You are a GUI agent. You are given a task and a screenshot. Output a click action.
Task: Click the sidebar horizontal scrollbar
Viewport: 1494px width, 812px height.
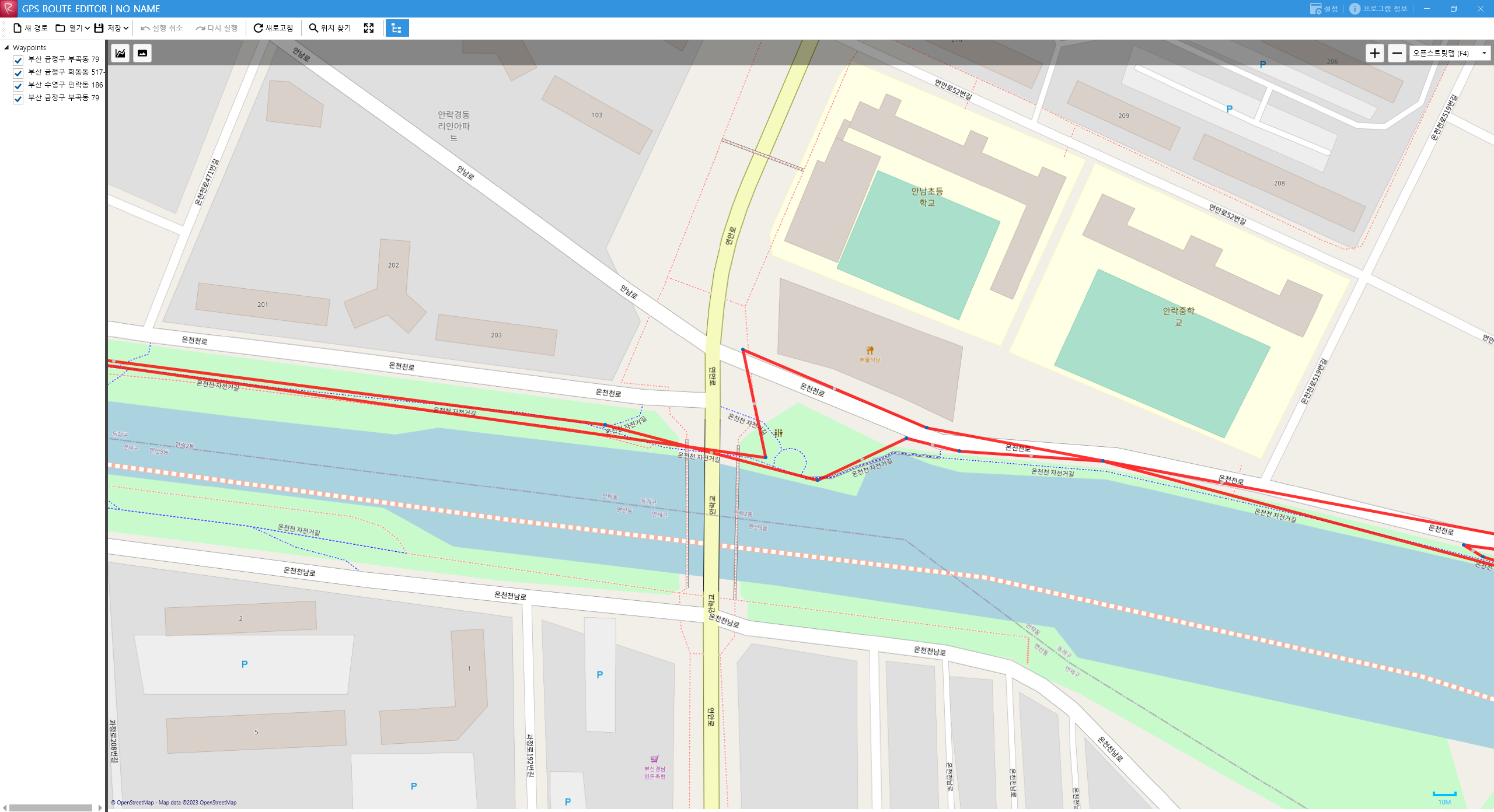point(51,807)
